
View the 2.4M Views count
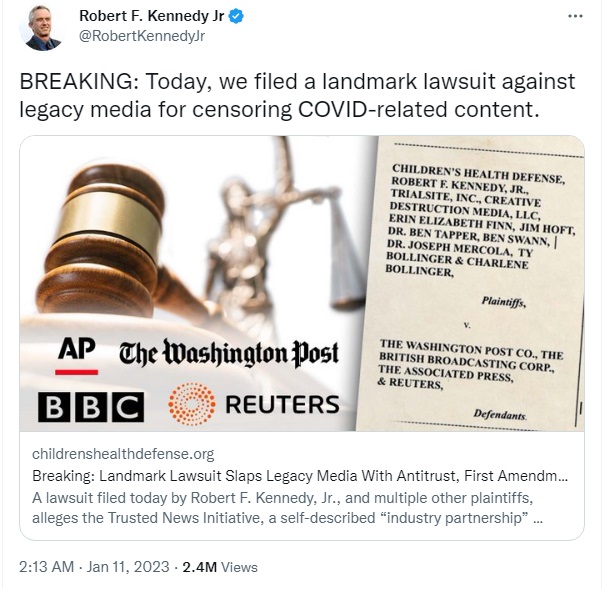click(220, 567)
